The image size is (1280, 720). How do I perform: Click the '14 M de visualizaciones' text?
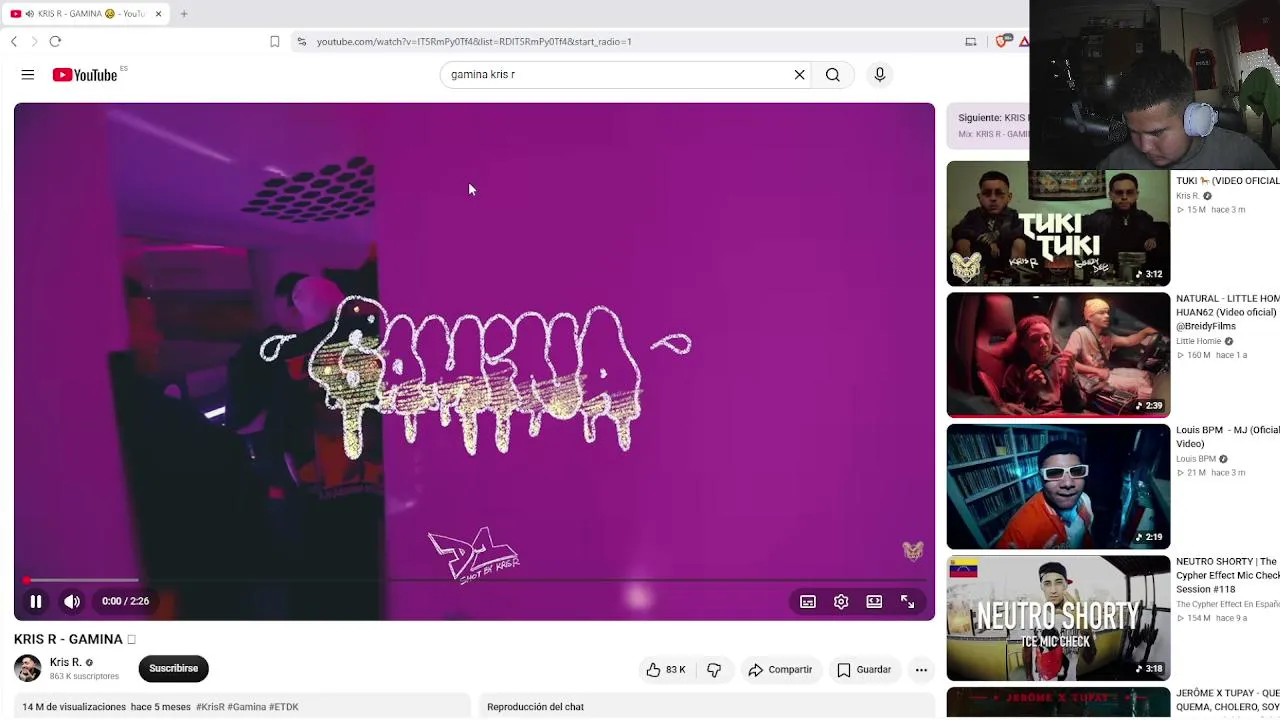click(74, 707)
